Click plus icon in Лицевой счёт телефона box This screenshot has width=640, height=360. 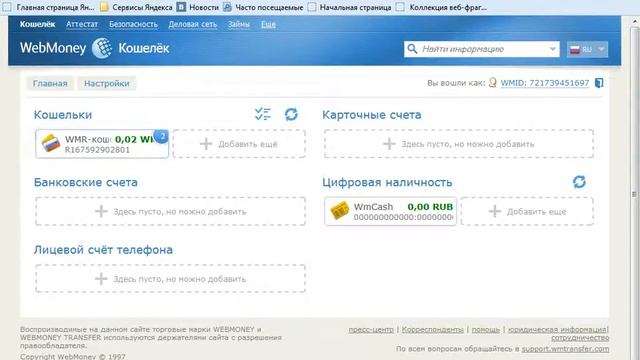click(x=101, y=279)
